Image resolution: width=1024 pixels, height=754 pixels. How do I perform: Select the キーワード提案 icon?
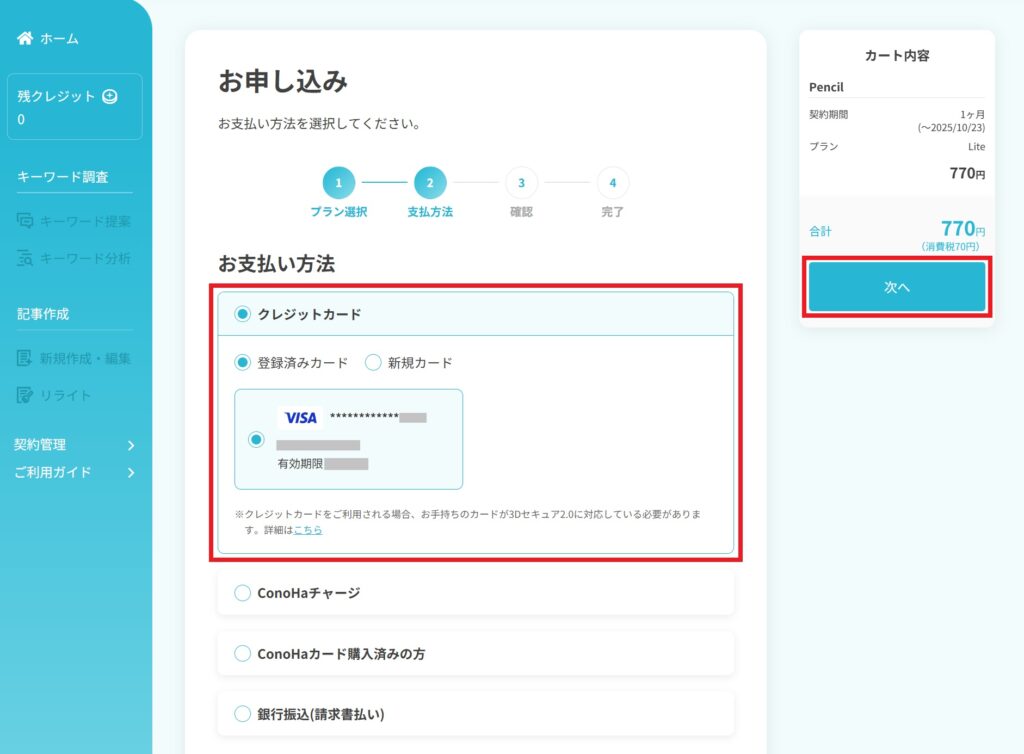coord(26,219)
